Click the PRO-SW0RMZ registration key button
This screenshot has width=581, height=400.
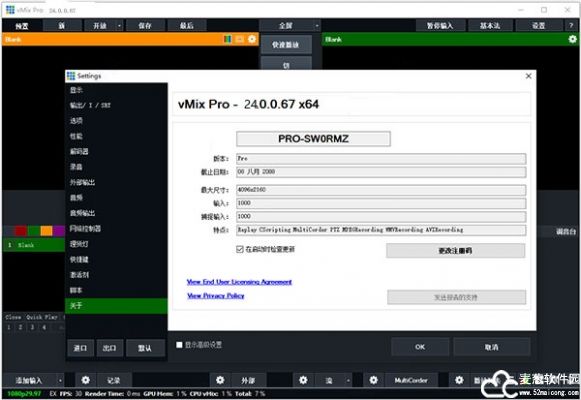pyautogui.click(x=313, y=139)
